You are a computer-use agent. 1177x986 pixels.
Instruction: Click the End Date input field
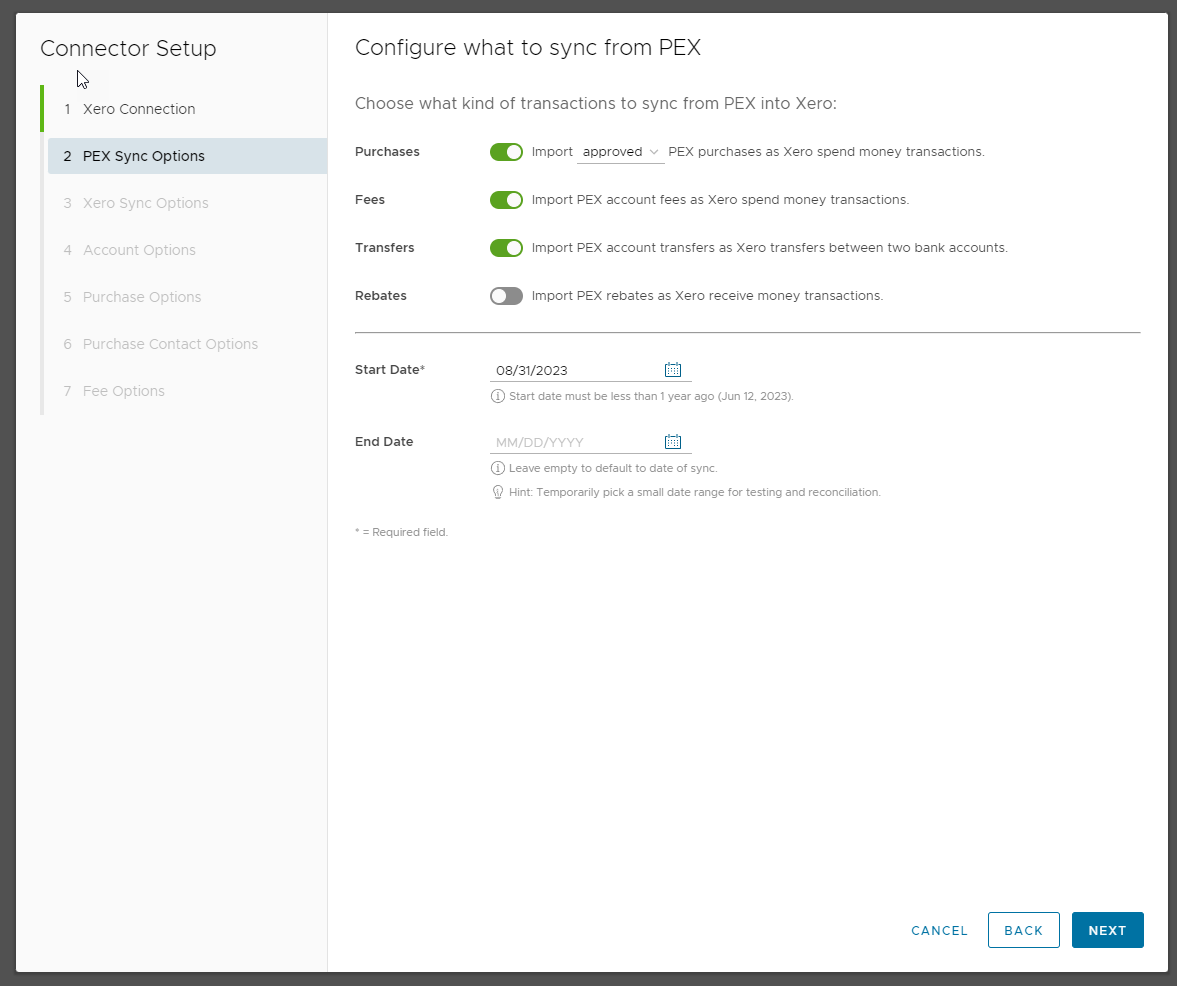(575, 442)
